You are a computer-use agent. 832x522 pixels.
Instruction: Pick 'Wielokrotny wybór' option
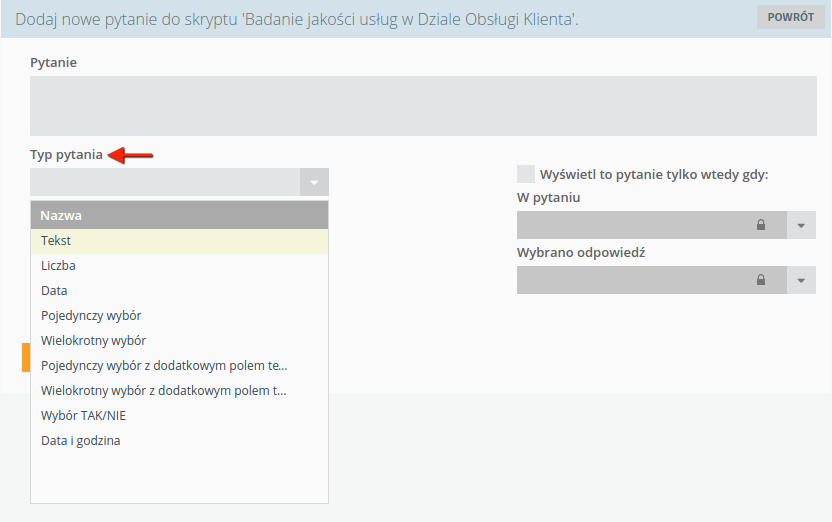point(179,341)
